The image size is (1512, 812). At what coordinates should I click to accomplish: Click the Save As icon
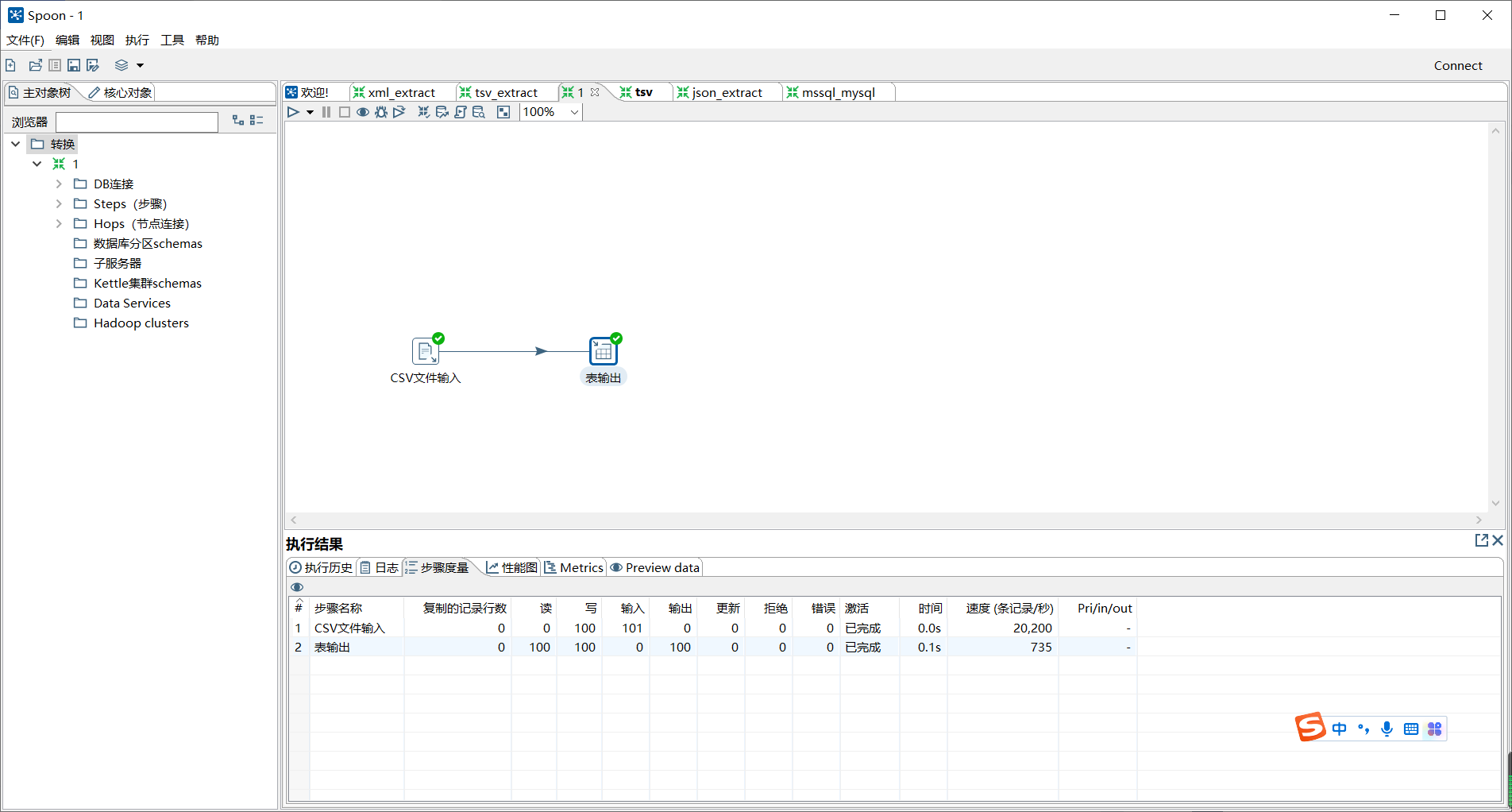click(93, 65)
